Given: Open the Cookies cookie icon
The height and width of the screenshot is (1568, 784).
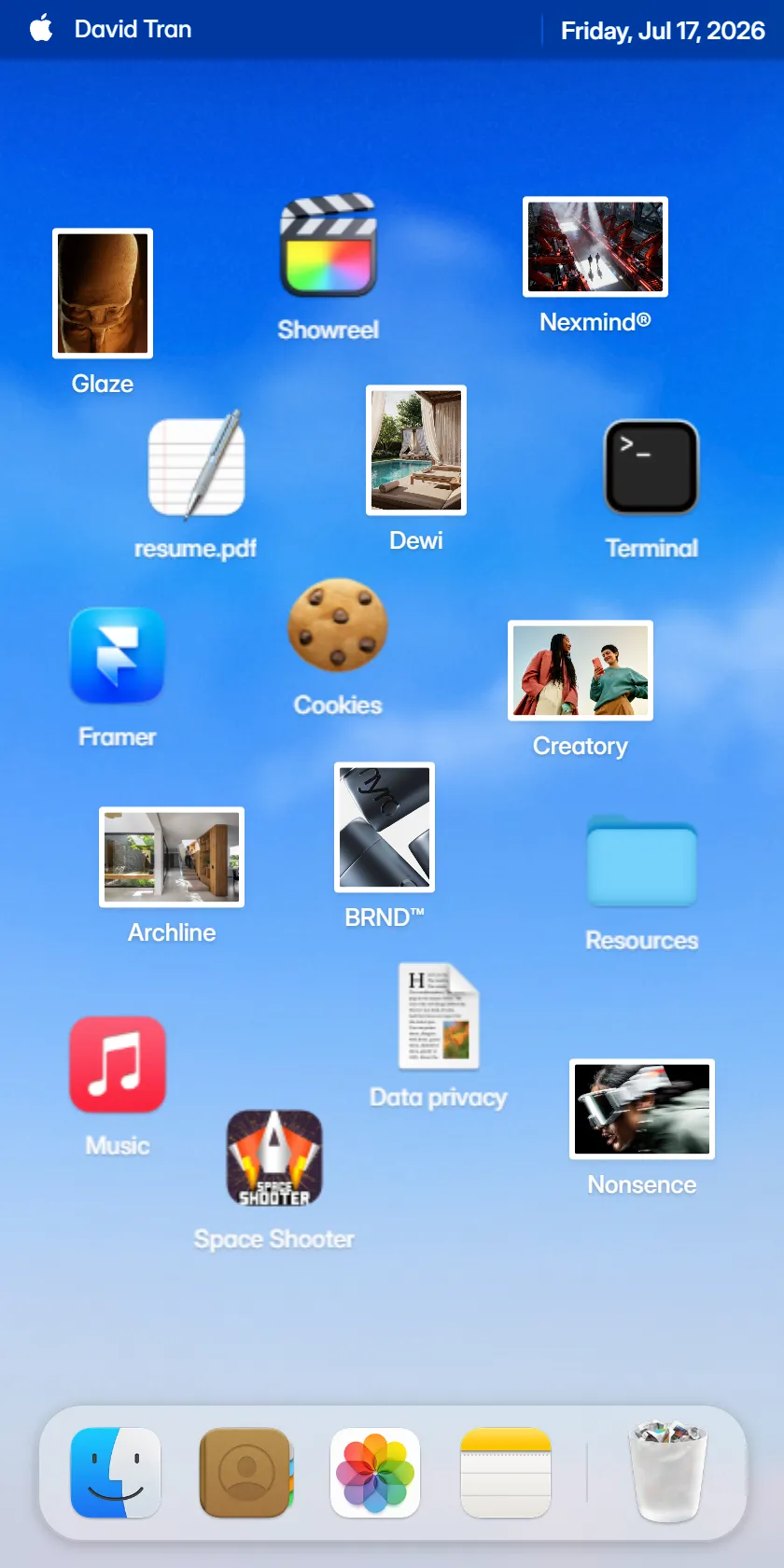Looking at the screenshot, I should 338,624.
